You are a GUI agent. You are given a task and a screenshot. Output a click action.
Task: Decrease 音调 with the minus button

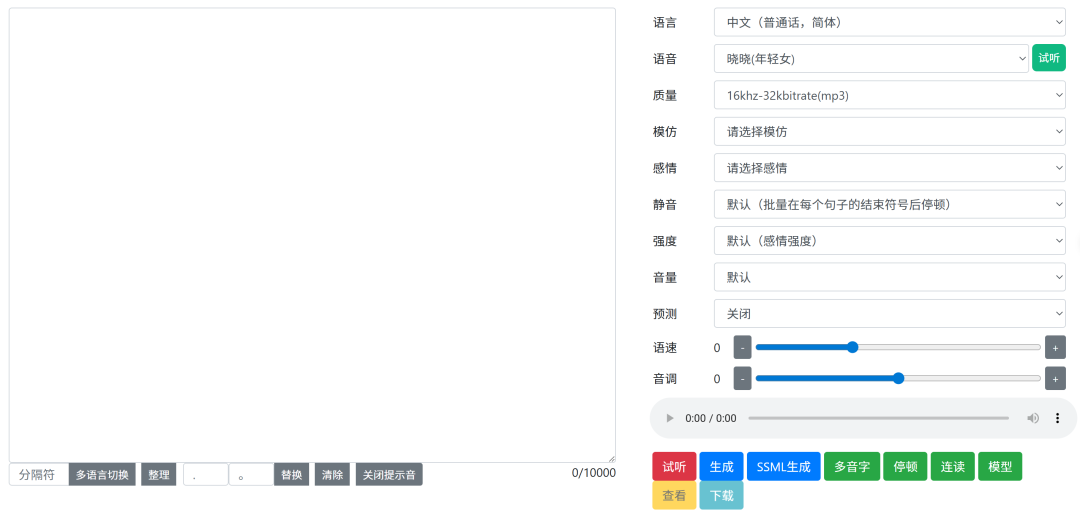[742, 378]
